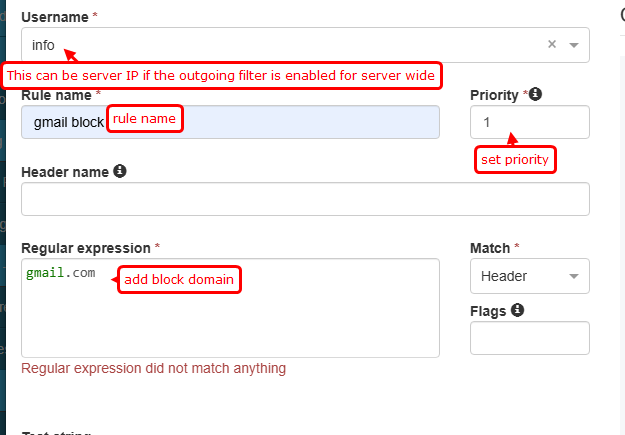The height and width of the screenshot is (435, 625).
Task: Click the Priority info icon
Action: pyautogui.click(x=536, y=94)
